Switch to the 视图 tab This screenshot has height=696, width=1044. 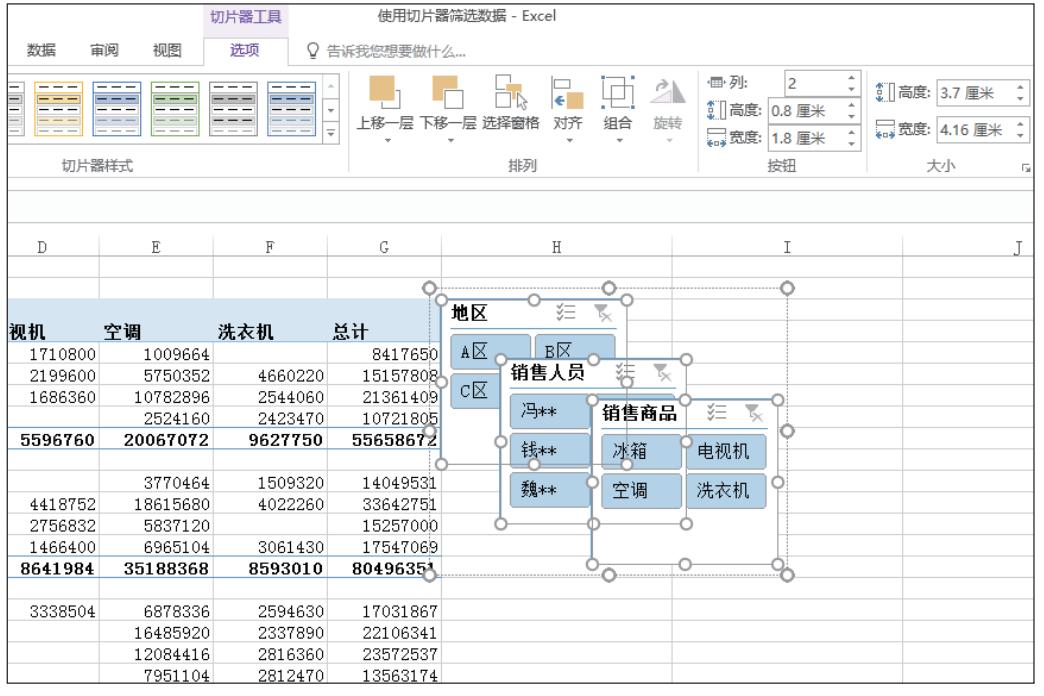tap(166, 50)
